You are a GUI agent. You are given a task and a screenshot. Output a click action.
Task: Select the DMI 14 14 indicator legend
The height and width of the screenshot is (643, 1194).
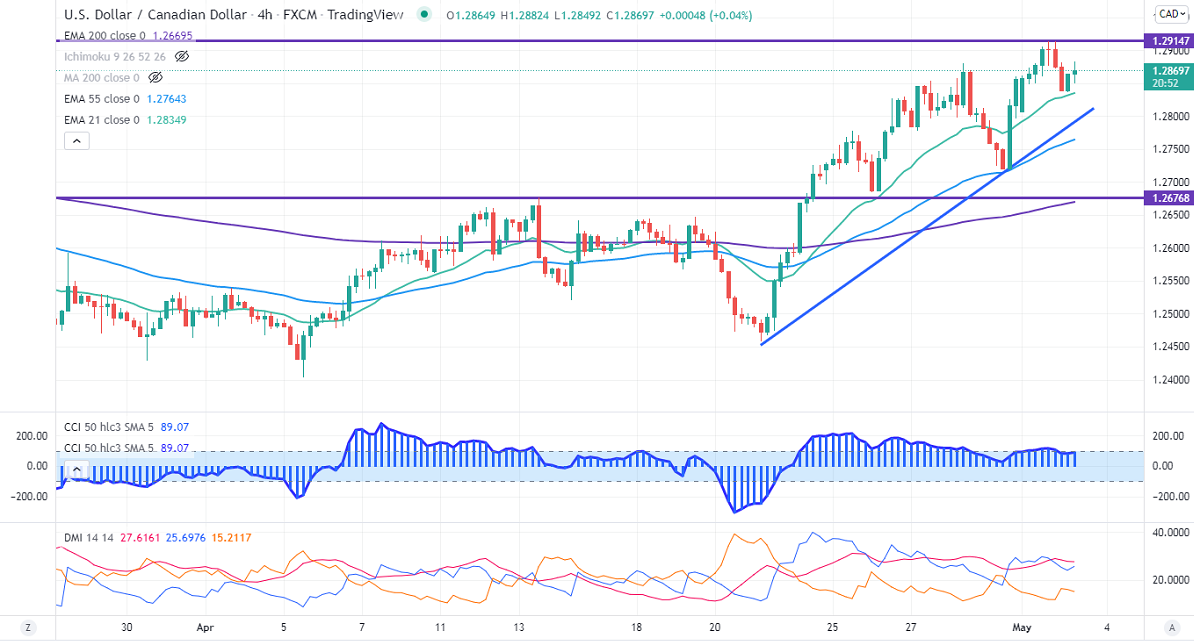pos(88,538)
